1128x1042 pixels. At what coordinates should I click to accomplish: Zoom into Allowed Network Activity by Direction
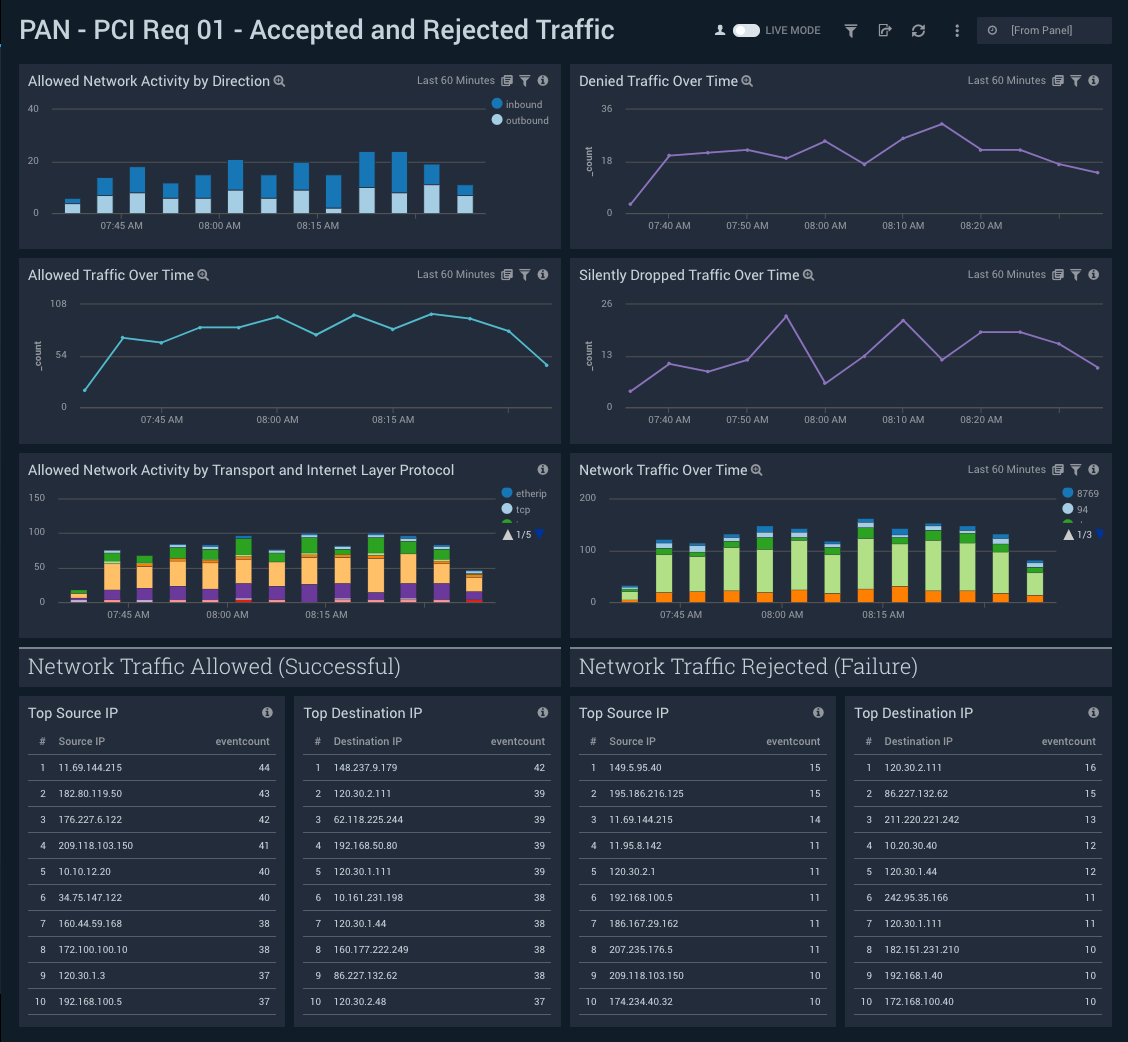click(x=280, y=81)
